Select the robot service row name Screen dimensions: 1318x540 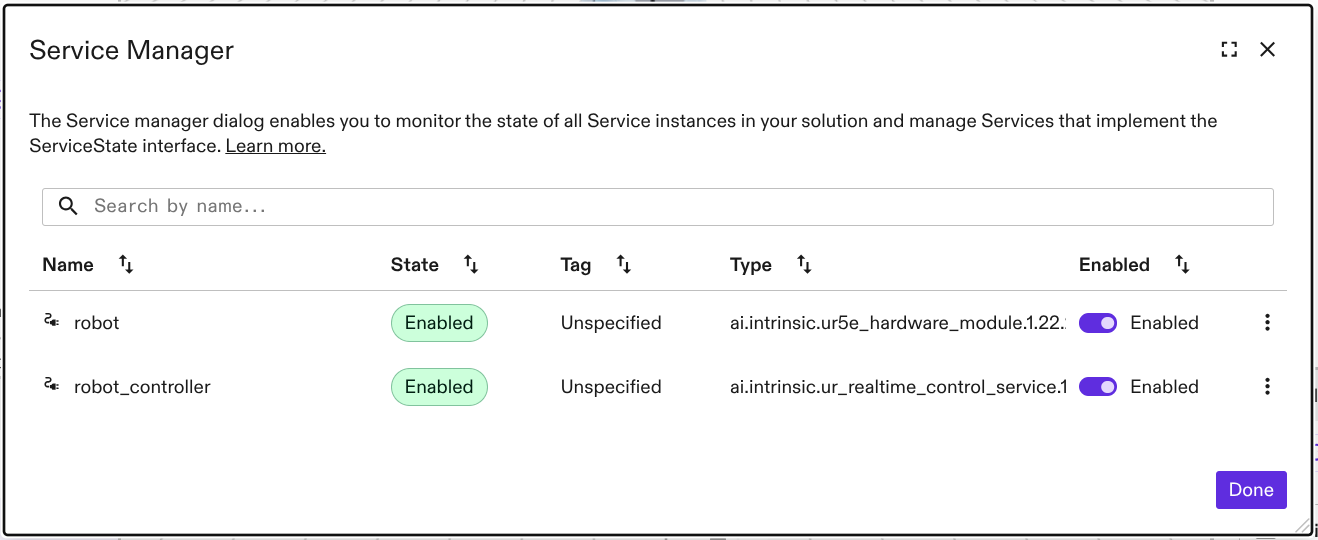tap(97, 323)
